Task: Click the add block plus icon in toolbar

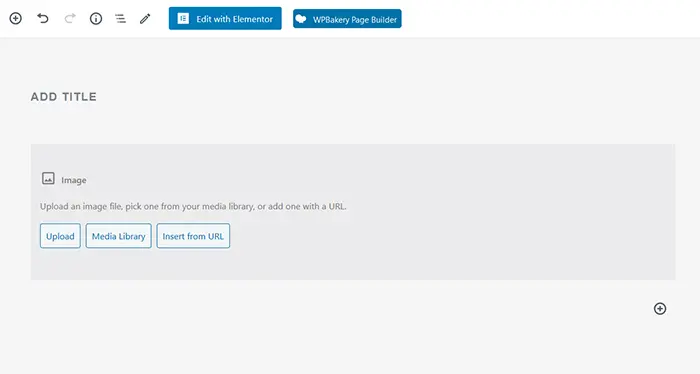Action: [x=16, y=18]
